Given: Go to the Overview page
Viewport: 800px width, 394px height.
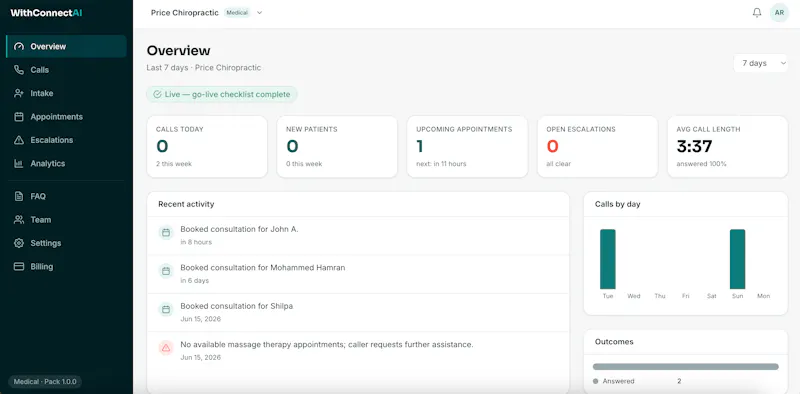Looking at the screenshot, I should [66, 46].
